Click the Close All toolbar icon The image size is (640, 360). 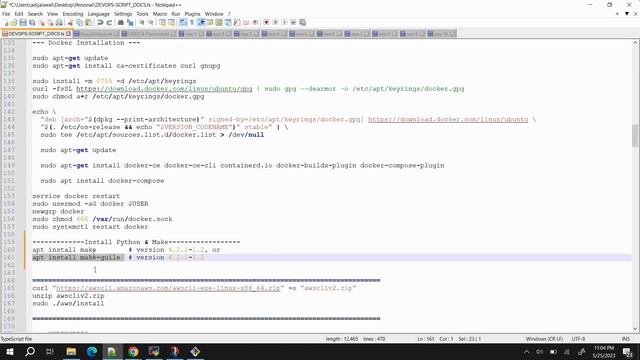pos(50,22)
